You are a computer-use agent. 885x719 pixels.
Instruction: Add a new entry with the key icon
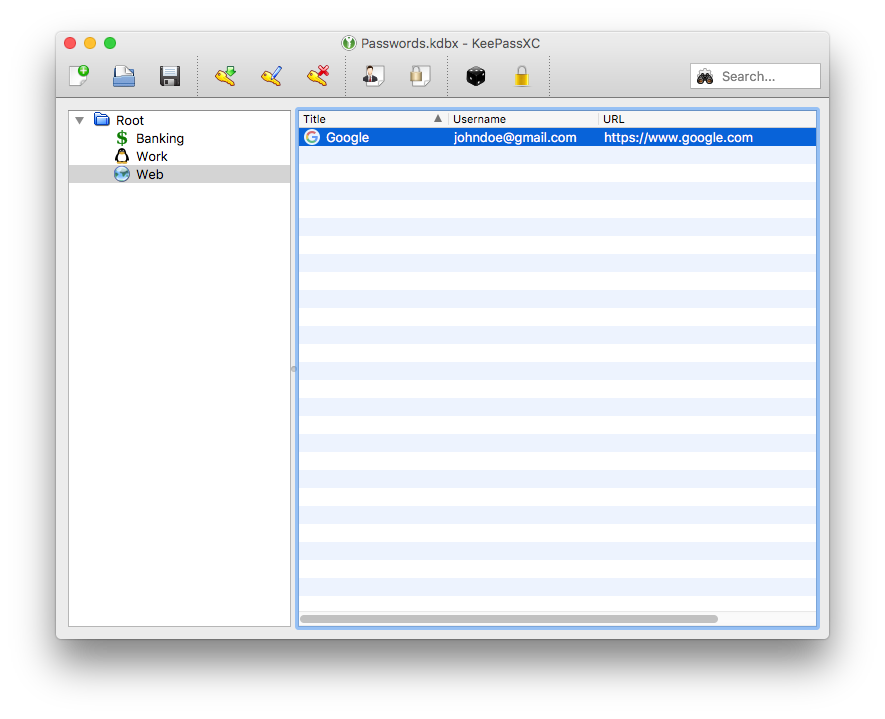pyautogui.click(x=225, y=76)
